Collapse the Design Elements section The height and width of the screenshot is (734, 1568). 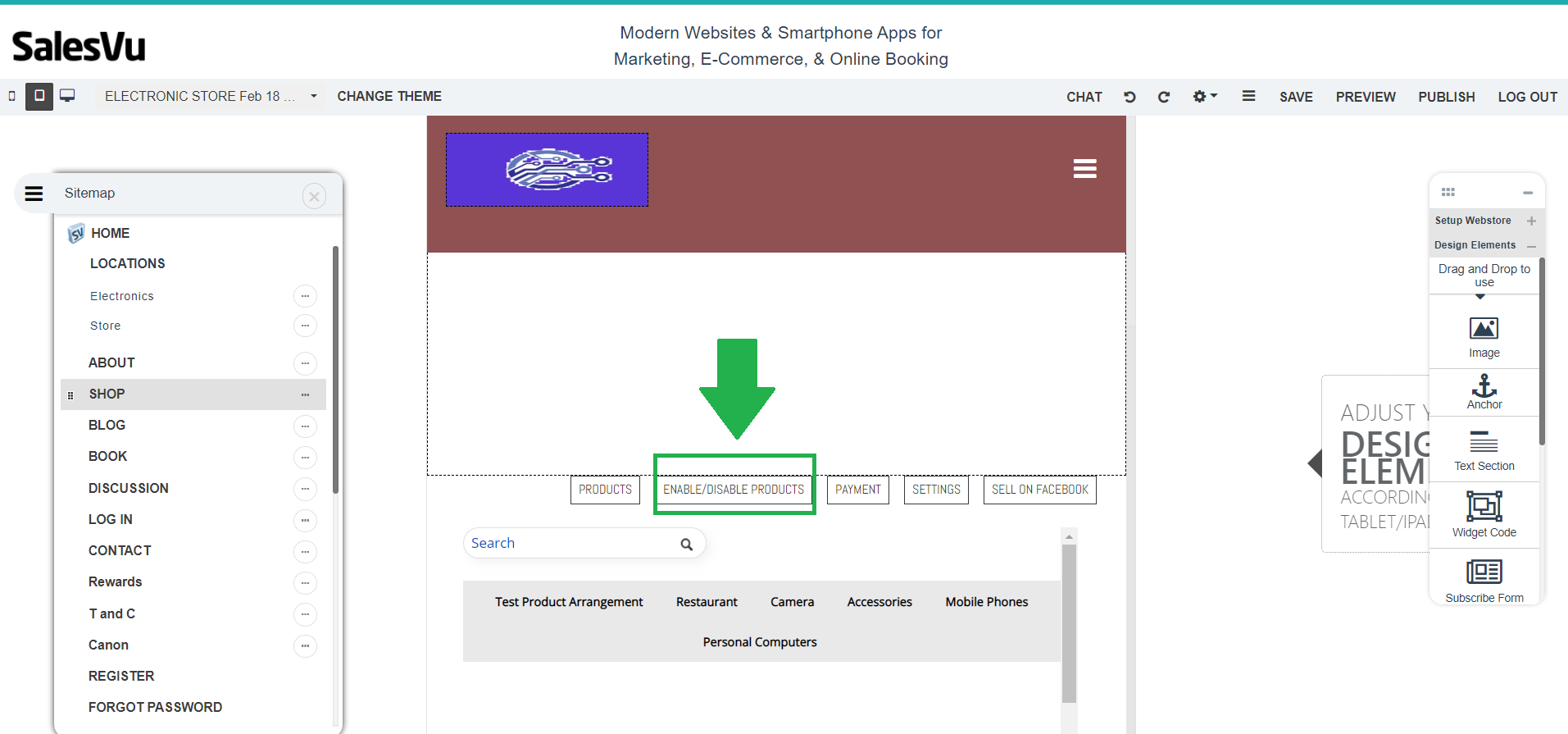click(1530, 245)
